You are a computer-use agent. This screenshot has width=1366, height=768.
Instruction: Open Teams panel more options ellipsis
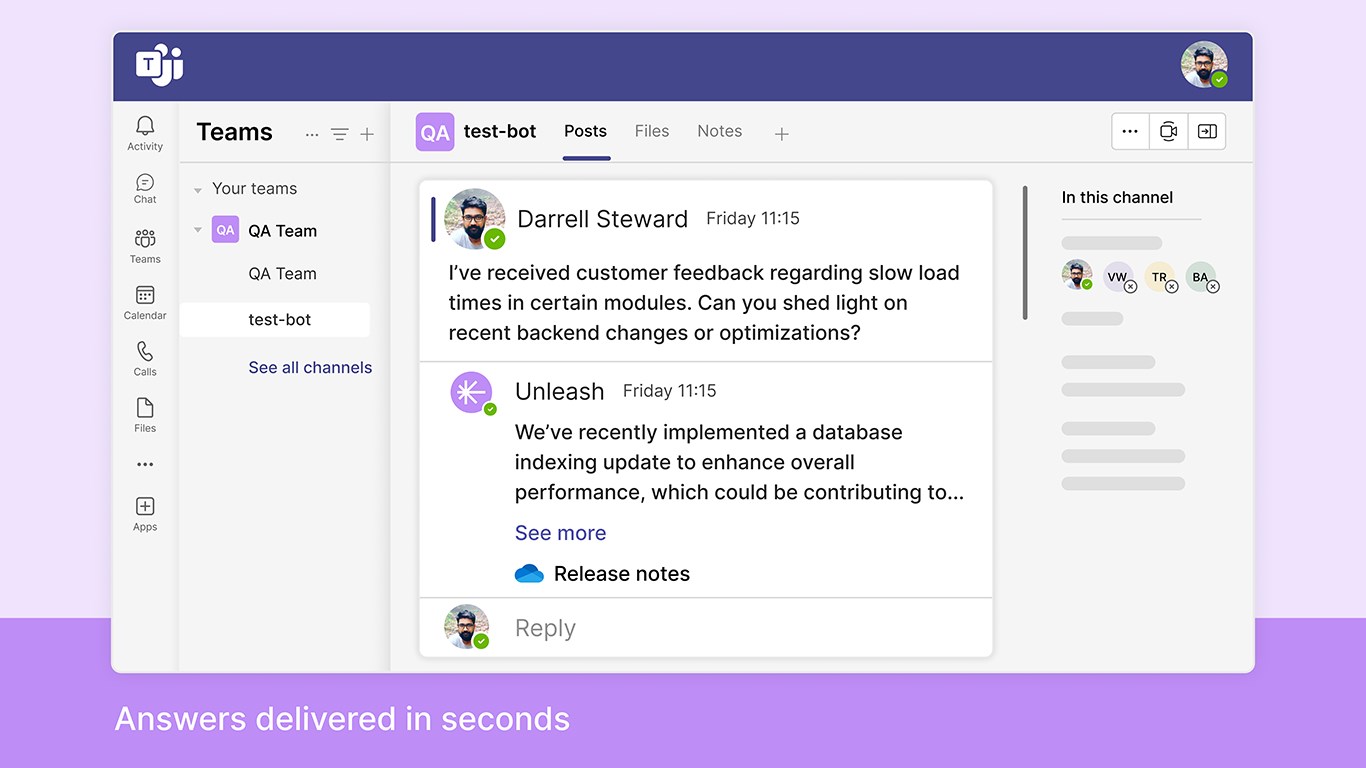(312, 134)
